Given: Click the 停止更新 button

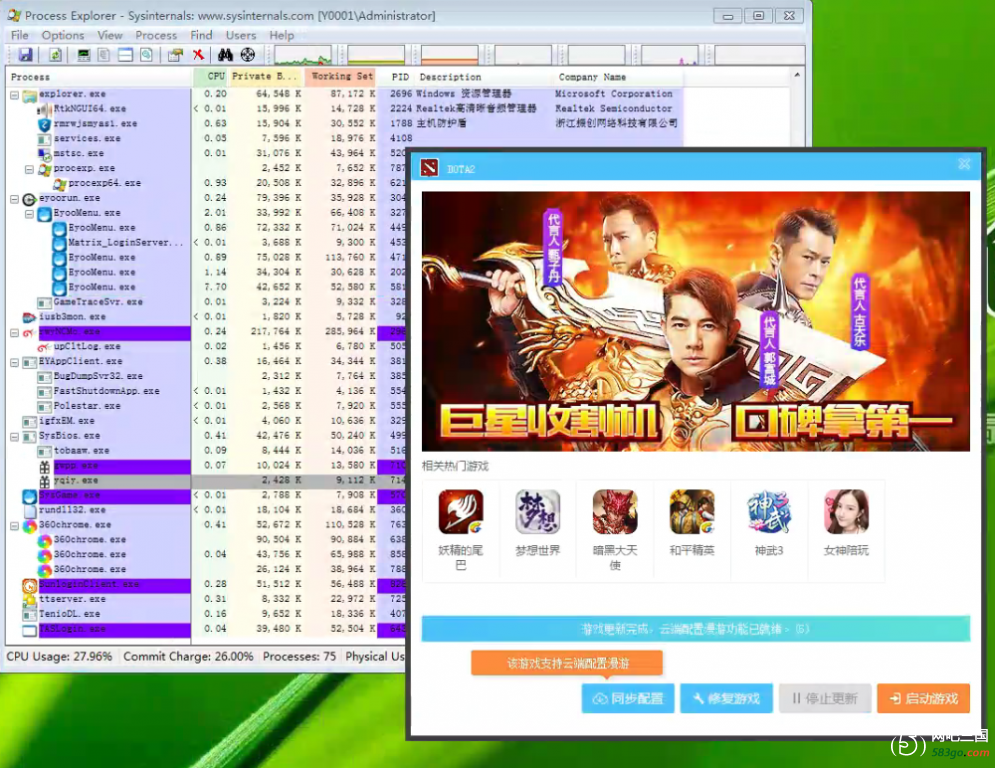Looking at the screenshot, I should 825,698.
